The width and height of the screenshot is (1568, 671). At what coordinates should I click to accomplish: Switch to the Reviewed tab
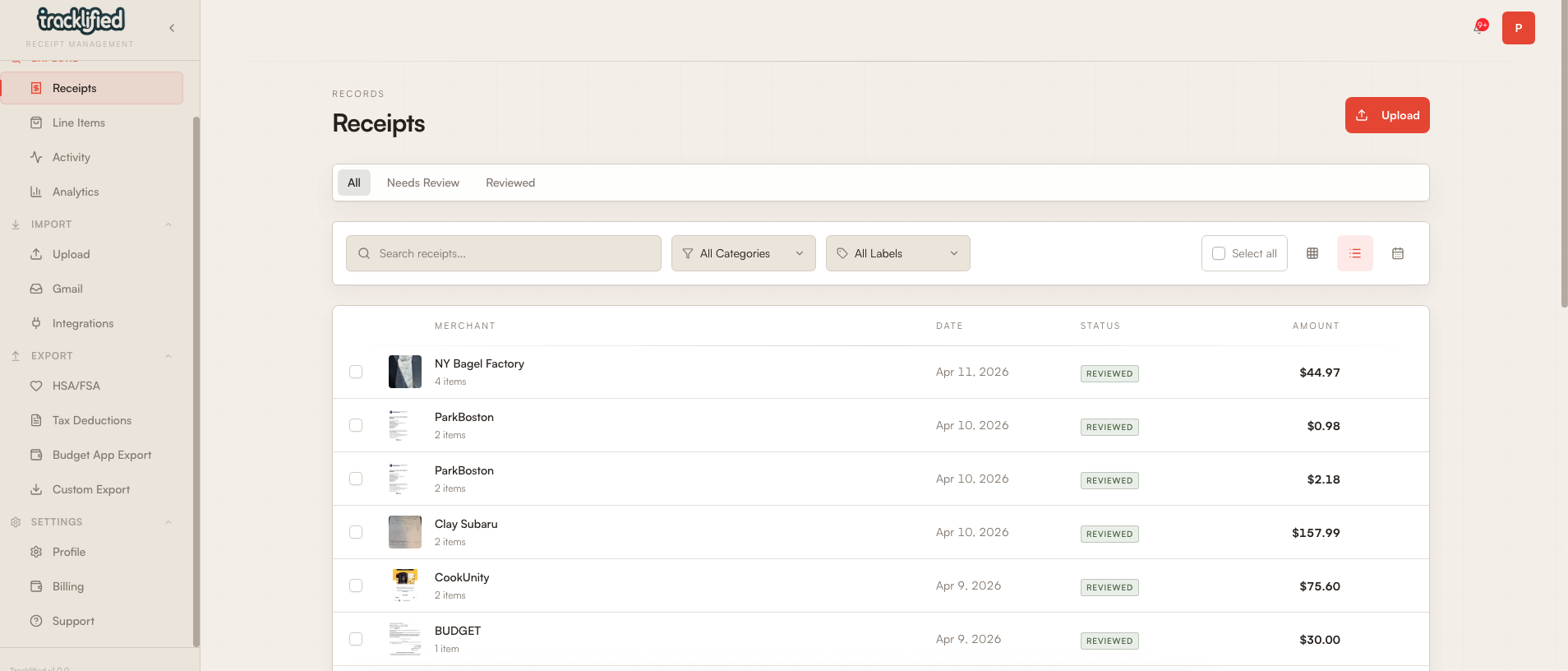pos(510,183)
